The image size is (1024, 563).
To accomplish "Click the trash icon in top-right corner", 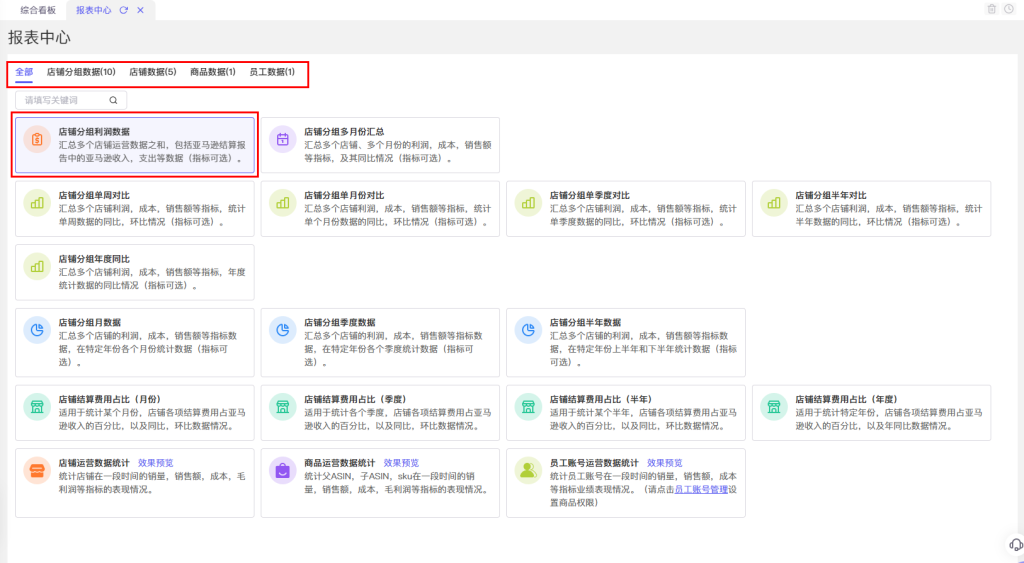I will click(991, 9).
